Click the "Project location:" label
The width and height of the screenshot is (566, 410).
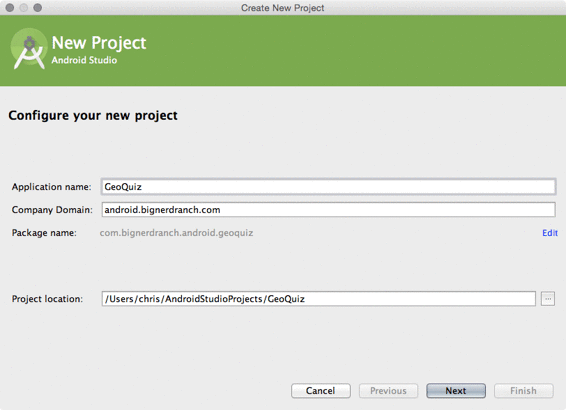point(47,299)
